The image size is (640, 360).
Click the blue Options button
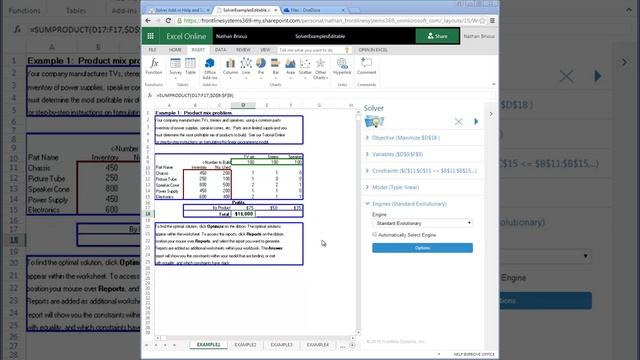point(422,248)
